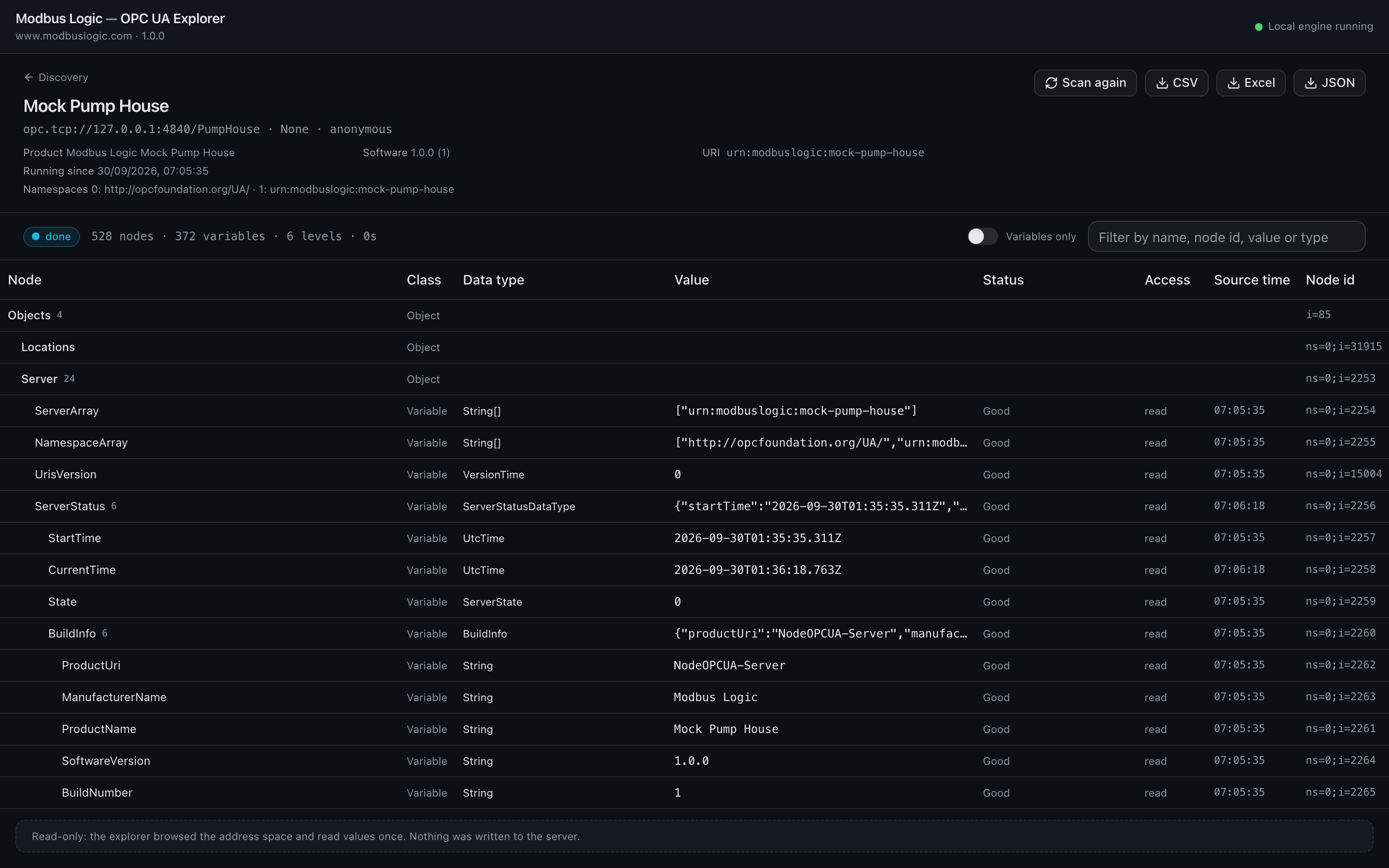The width and height of the screenshot is (1389, 868).
Task: Select the UrisVersion row name
Action: click(66, 475)
